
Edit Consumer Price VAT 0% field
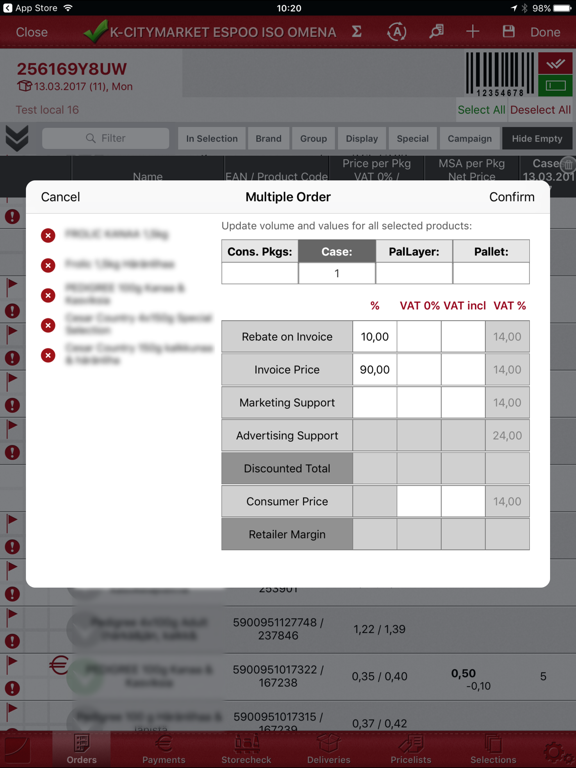coord(419,501)
